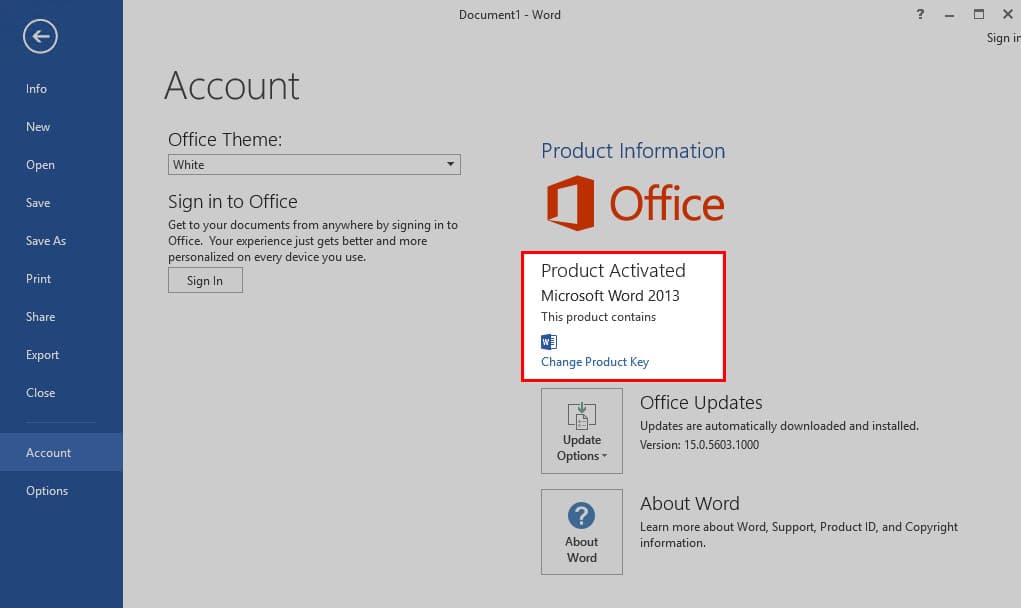This screenshot has height=608, width=1021.
Task: Click the Product Information heading
Action: coord(633,150)
